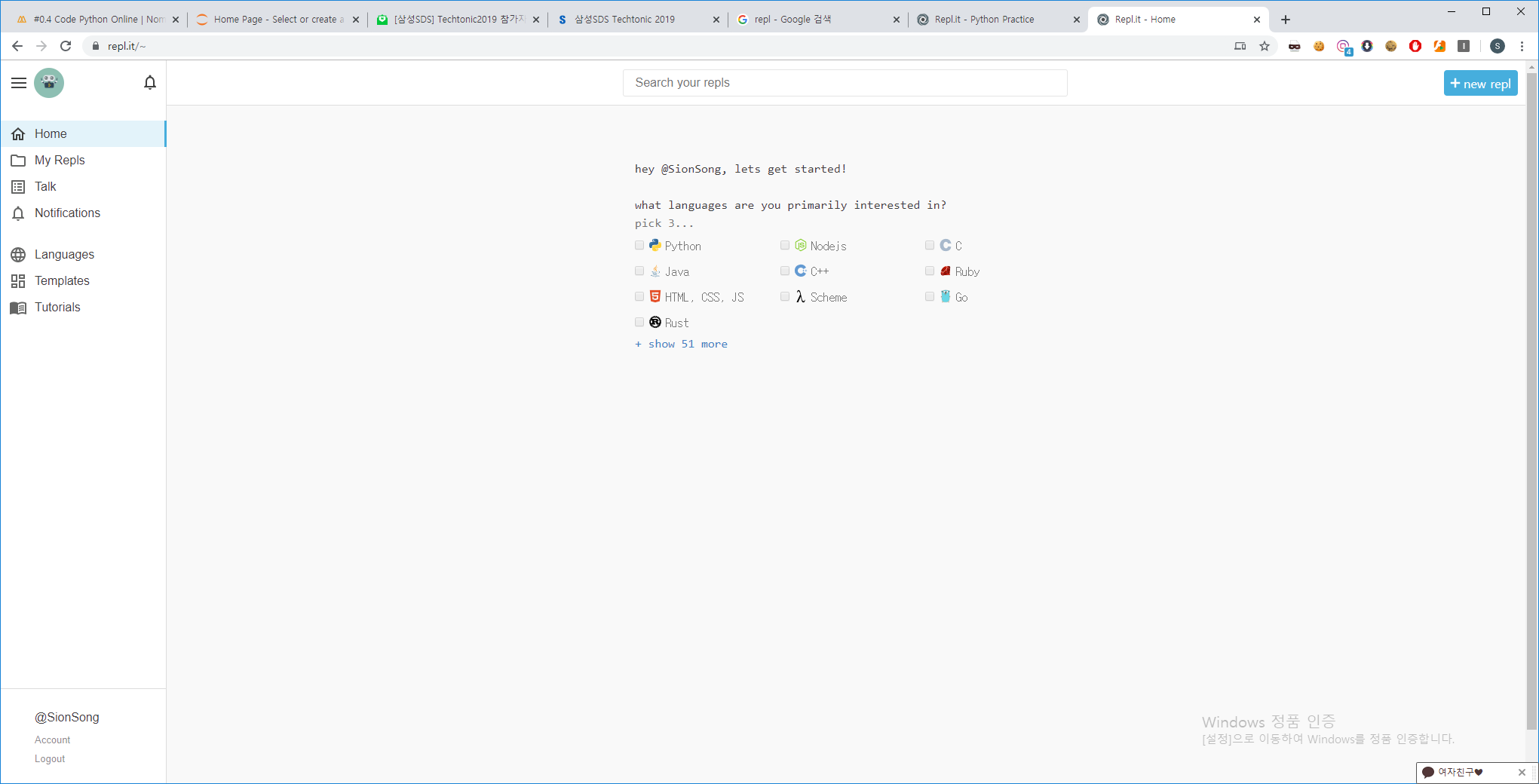Viewport: 1539px width, 784px height.
Task: Tick the Rust checkbox
Action: 639,322
